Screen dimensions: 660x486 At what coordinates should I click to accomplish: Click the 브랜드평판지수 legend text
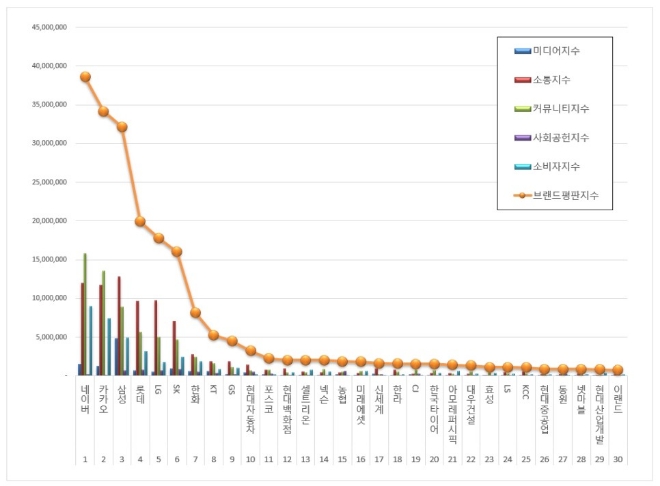click(x=567, y=195)
